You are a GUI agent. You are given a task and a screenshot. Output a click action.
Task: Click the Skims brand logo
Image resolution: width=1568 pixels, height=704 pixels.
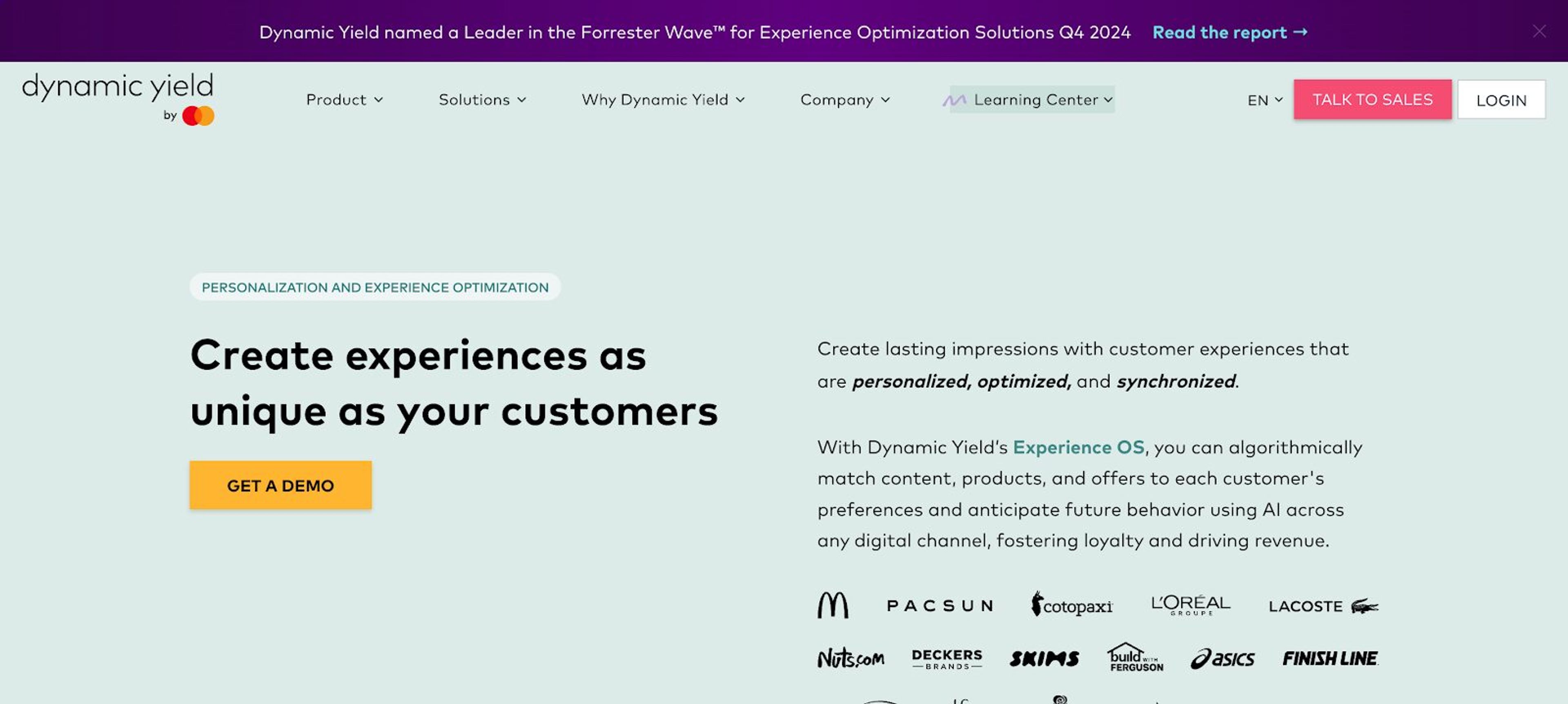(x=1045, y=658)
